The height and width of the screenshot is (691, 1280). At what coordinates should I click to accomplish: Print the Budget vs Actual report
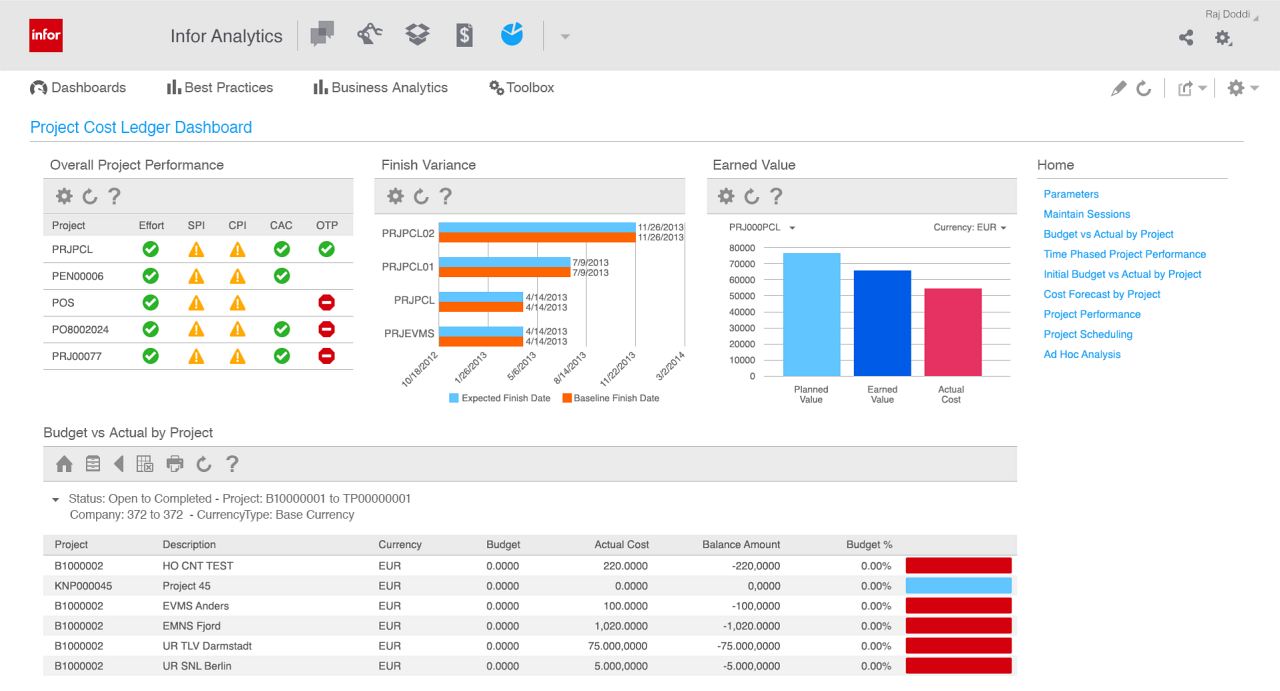175,464
